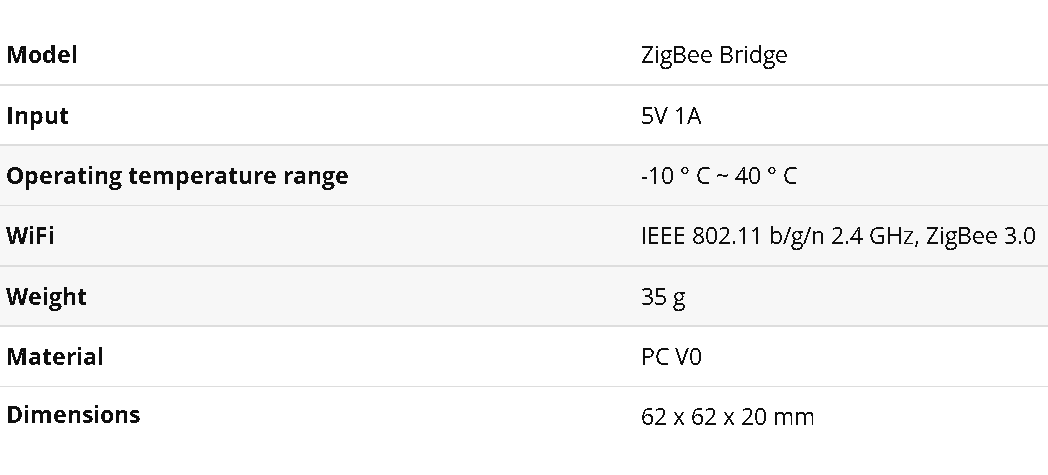This screenshot has height=475, width=1048.
Task: Click the Weight row label
Action: (46, 297)
